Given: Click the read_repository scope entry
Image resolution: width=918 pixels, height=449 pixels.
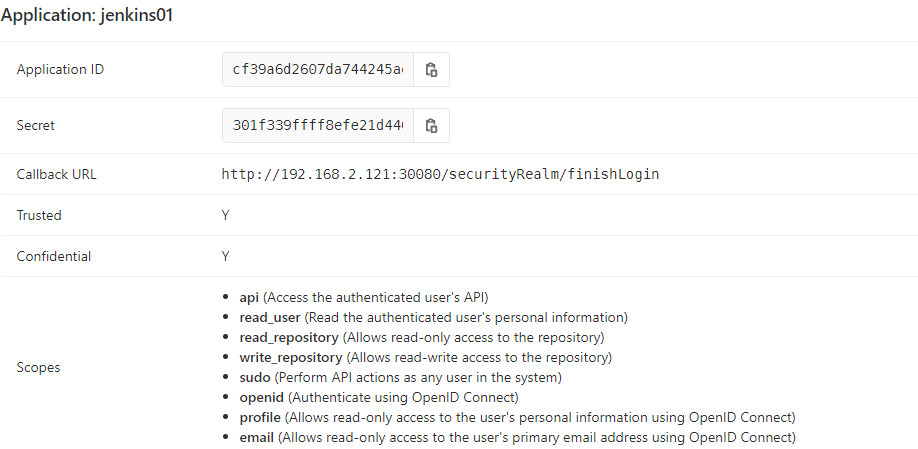Looking at the screenshot, I should coord(422,338).
